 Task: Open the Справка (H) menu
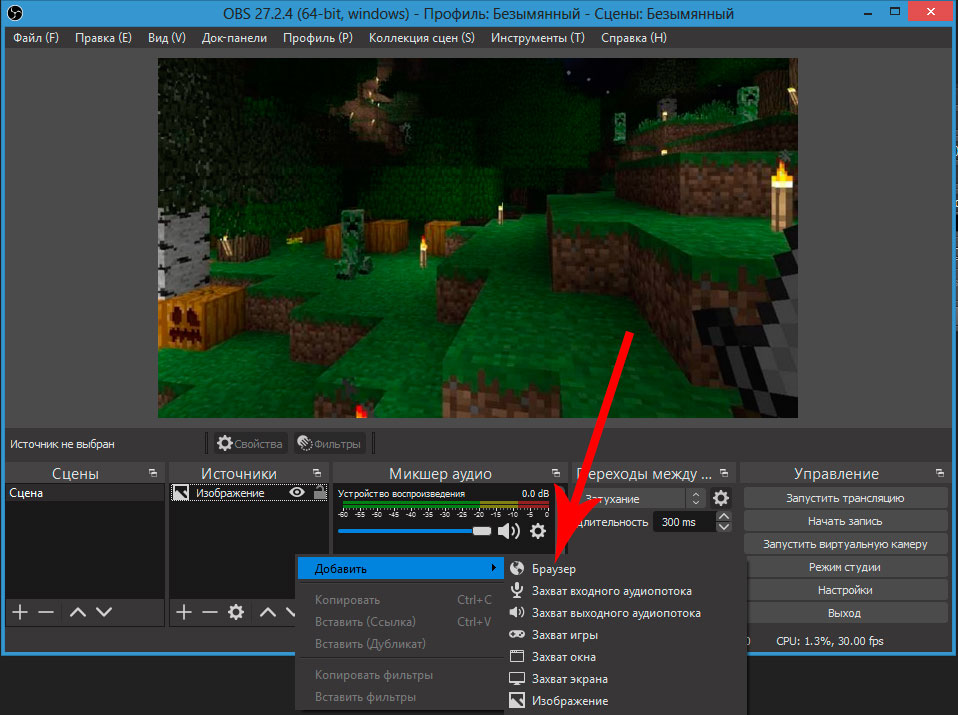pos(634,38)
